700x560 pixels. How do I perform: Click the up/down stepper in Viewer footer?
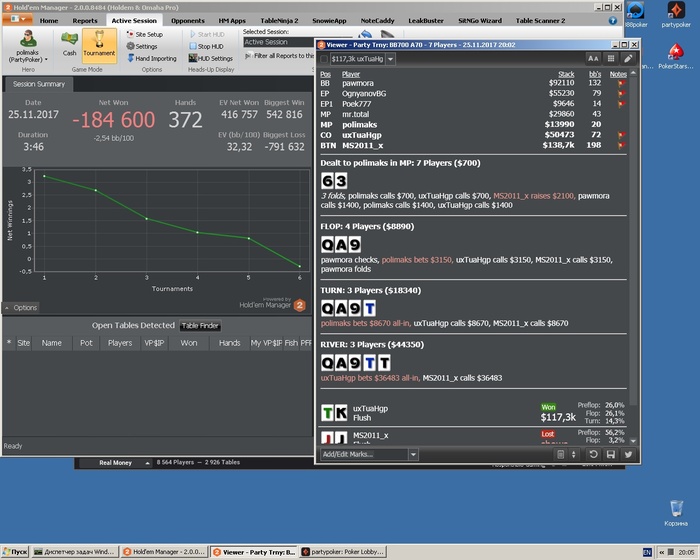click(574, 454)
